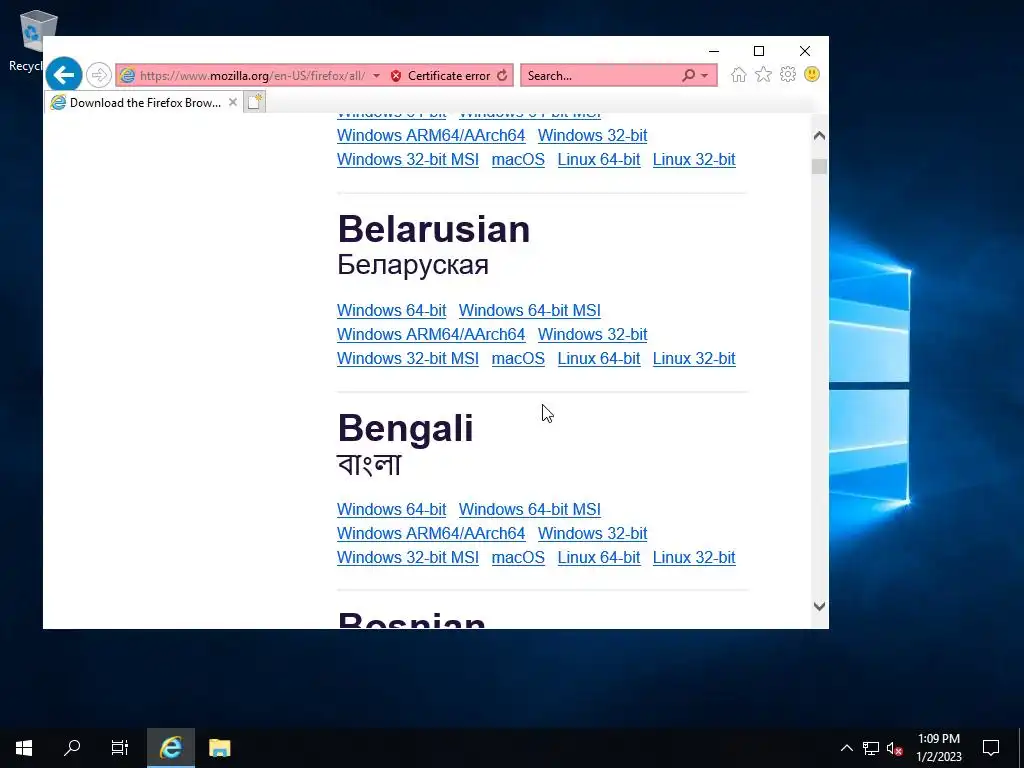Expand the address bar URL history dropdown
This screenshot has height=768, width=1024.
(376, 76)
